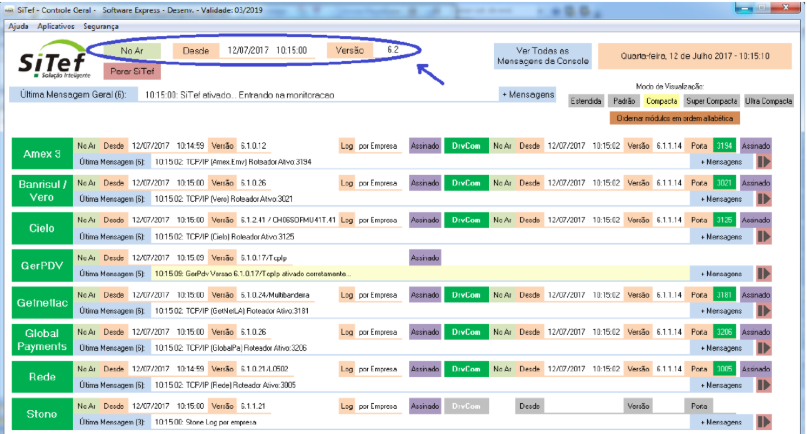Screen dimensions: 807x434
Task: Click GerPDV message 'ativado corretamente'
Action: pos(316,273)
